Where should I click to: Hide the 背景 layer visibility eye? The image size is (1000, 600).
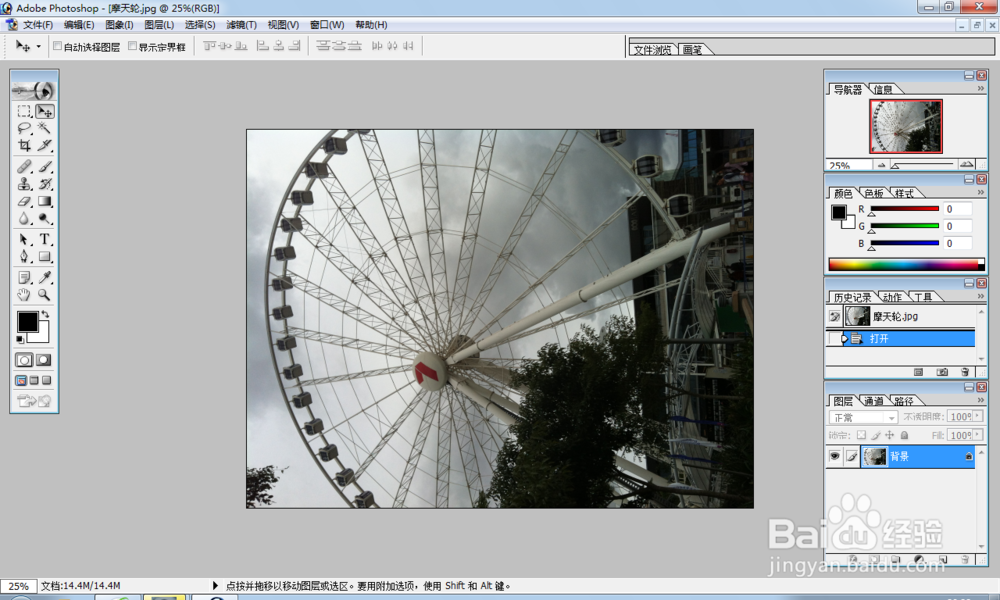click(x=836, y=456)
